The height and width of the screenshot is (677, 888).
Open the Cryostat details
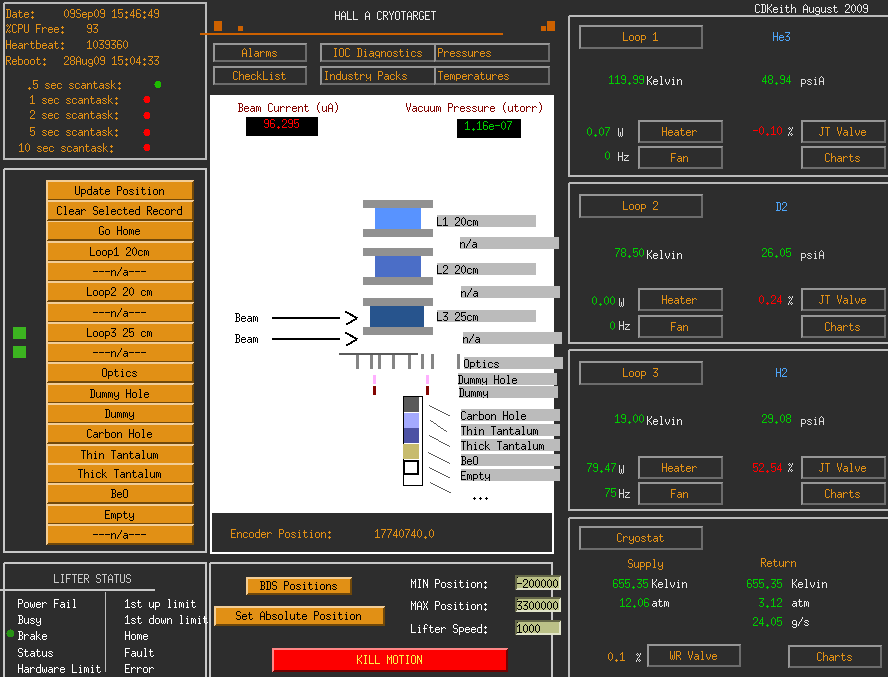[641, 538]
